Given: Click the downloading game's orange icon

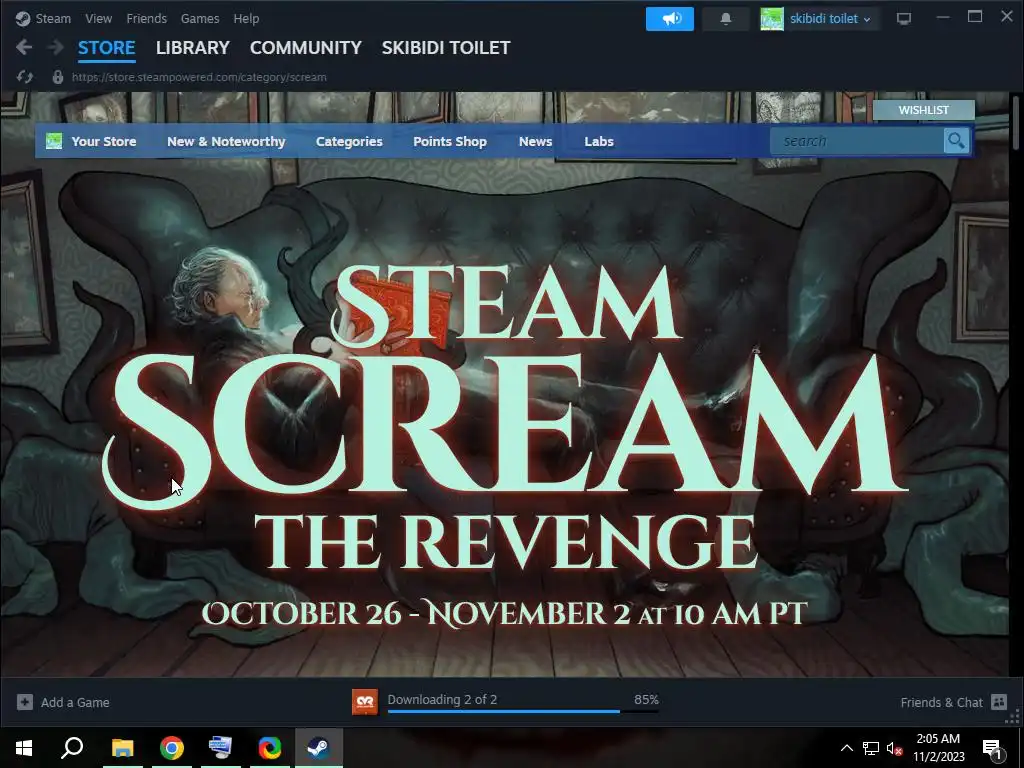Looking at the screenshot, I should (x=364, y=702).
